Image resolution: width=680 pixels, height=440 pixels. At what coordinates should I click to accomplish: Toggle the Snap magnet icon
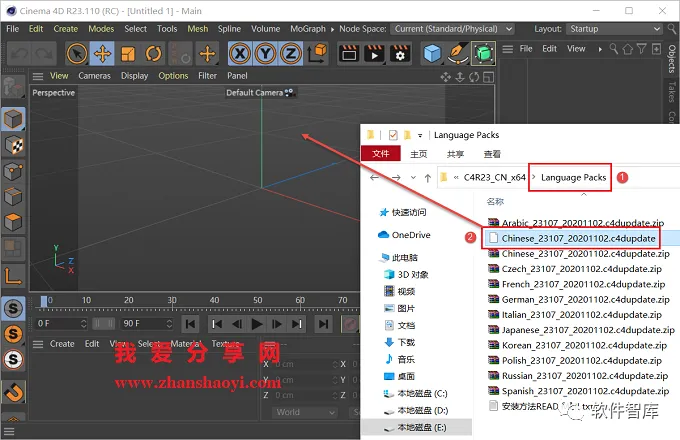click(14, 392)
